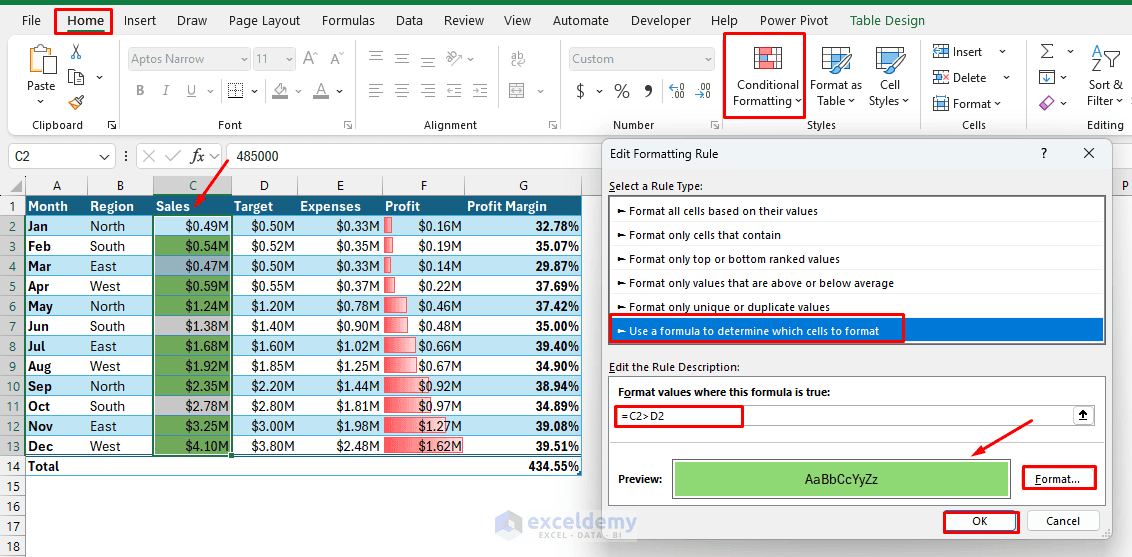1132x557 pixels.
Task: Open the font size dropdown
Action: 289,58
